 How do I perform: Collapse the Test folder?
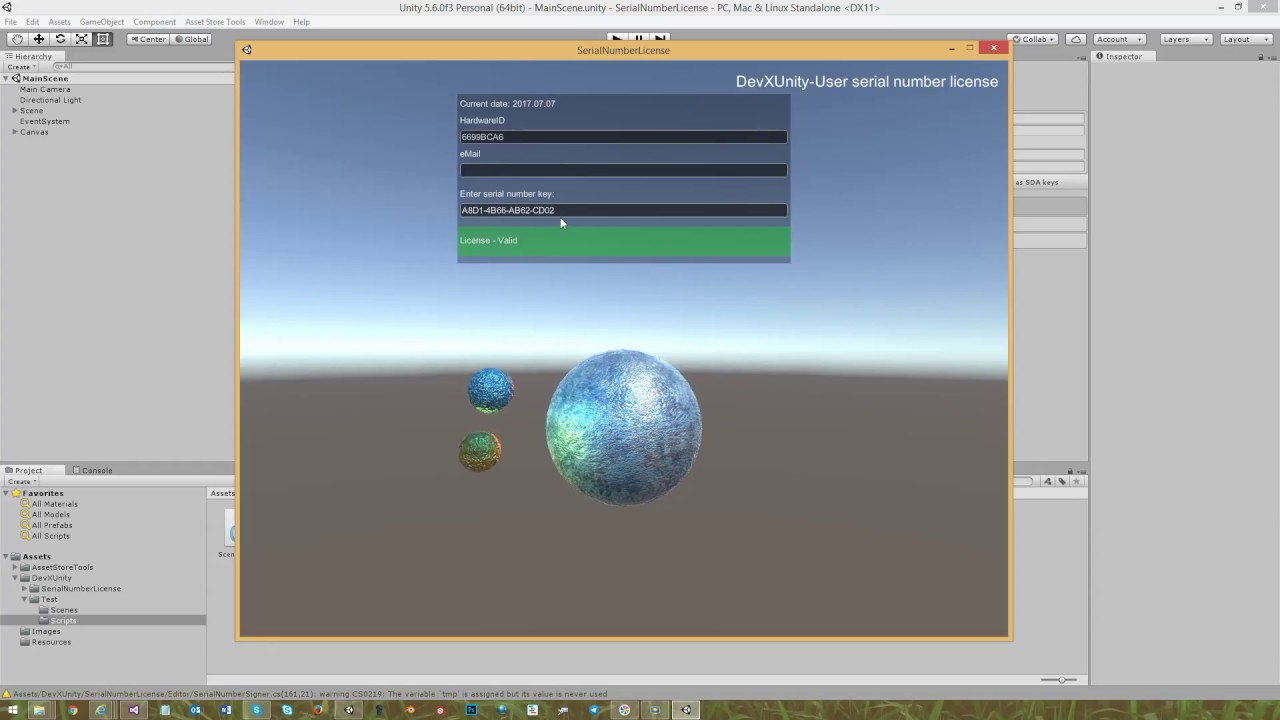pyautogui.click(x=24, y=599)
